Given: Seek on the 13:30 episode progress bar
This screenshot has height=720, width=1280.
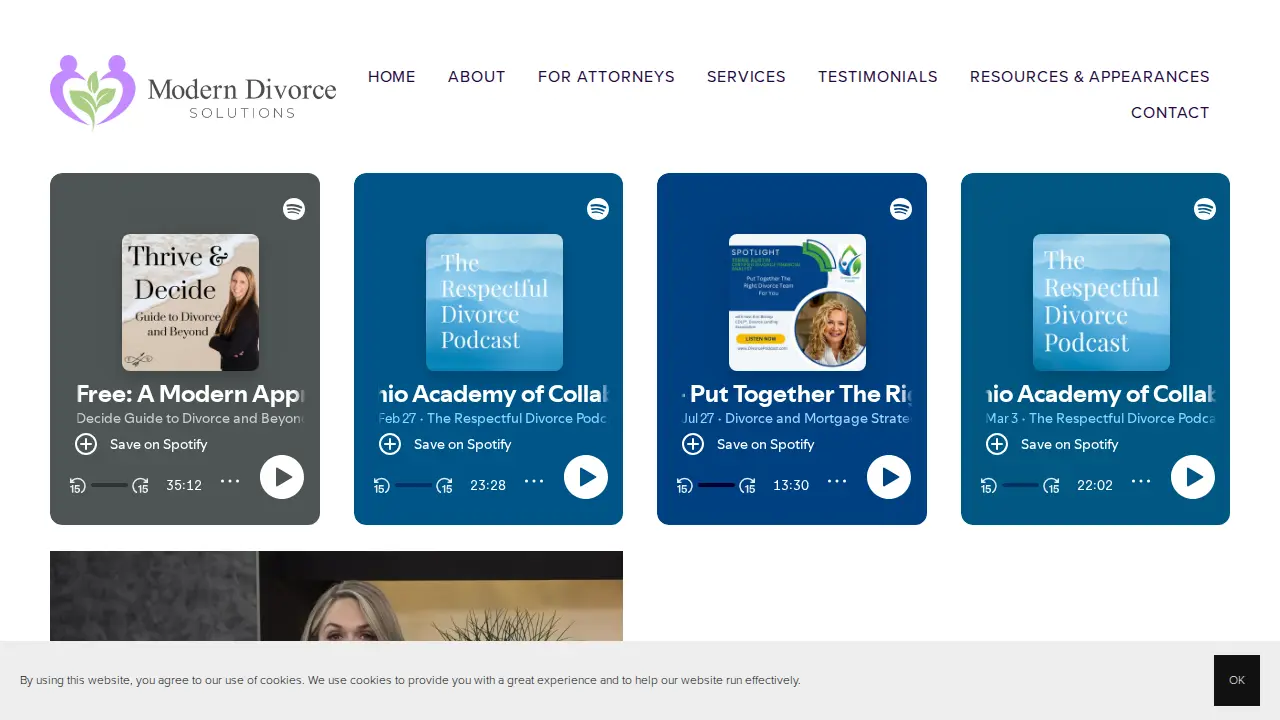Looking at the screenshot, I should click(716, 485).
